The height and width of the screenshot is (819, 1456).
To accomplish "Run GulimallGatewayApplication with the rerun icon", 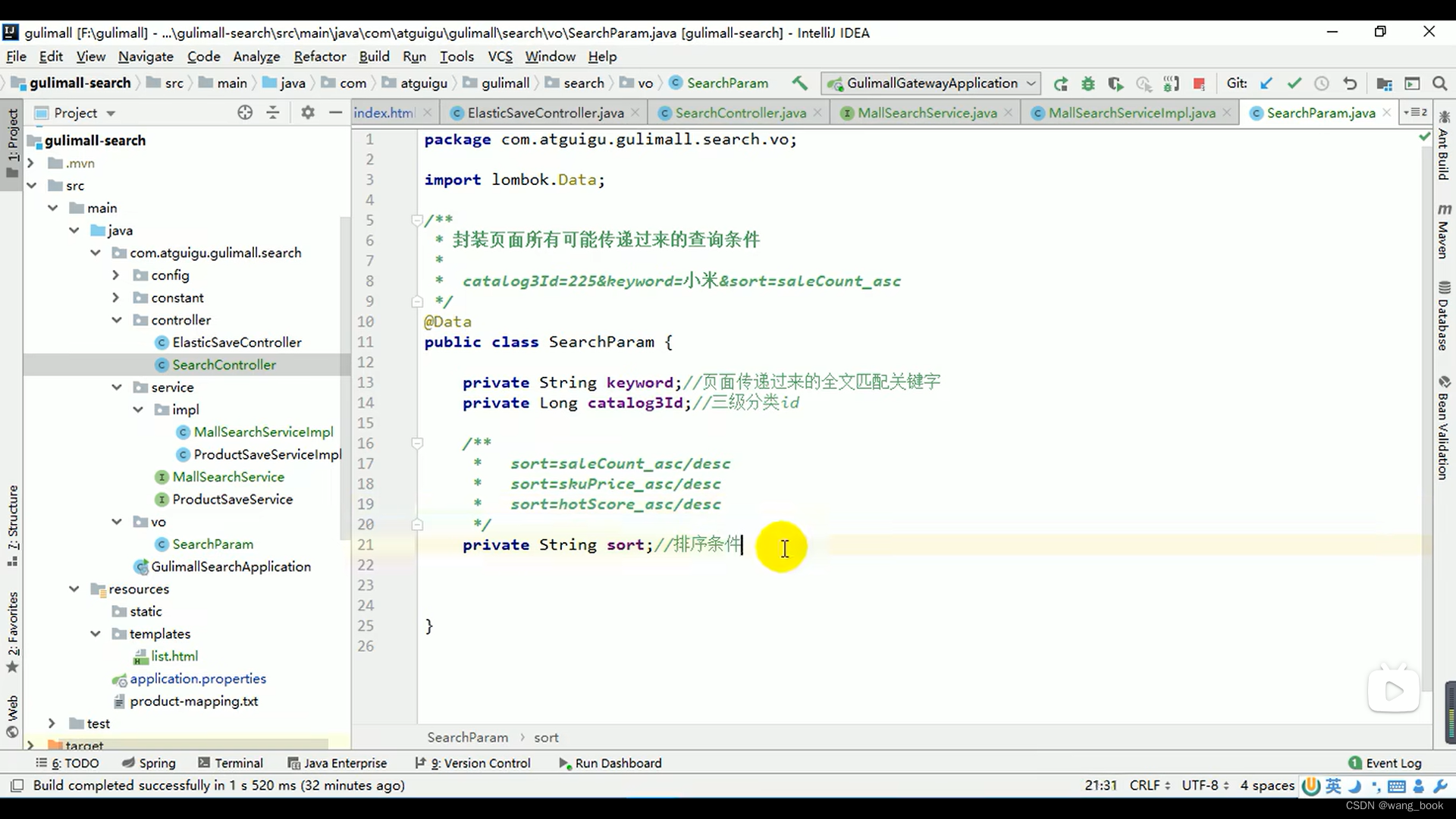I will point(1061,83).
